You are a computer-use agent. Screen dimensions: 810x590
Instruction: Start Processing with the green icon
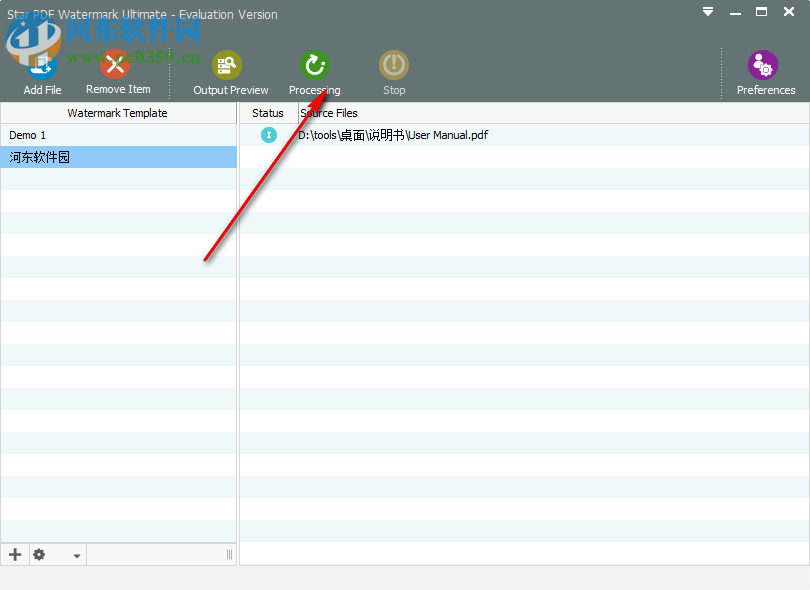coord(315,66)
